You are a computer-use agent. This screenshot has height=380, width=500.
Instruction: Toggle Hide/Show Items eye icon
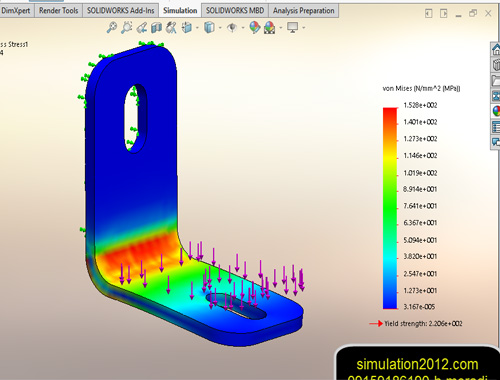tap(232, 27)
